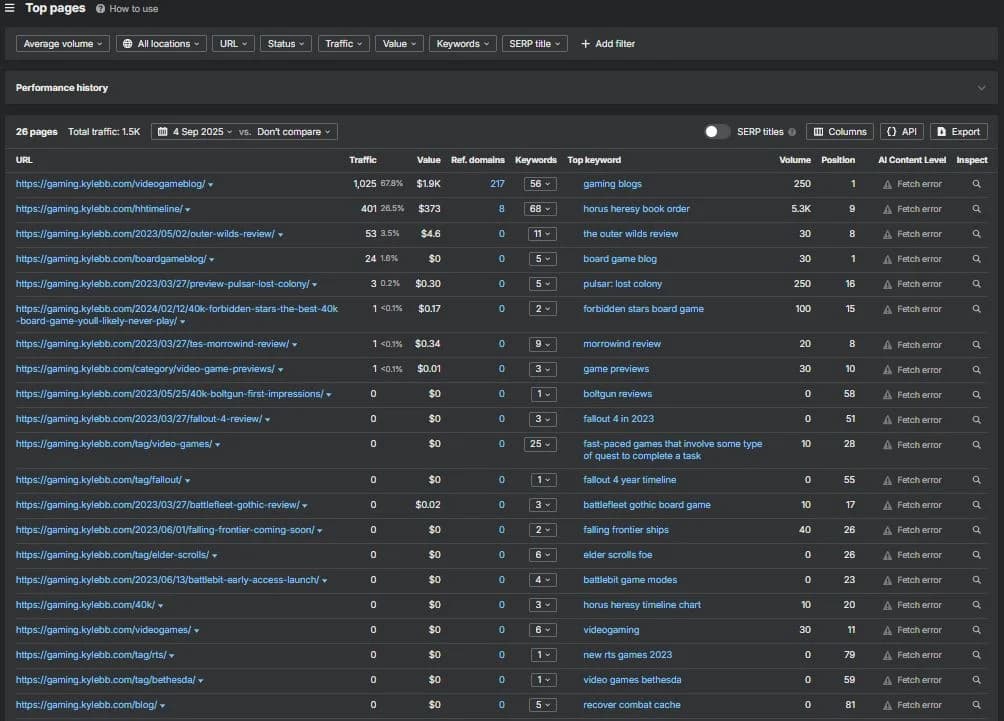Open the elder scrolls foe keyword link
The width and height of the screenshot is (1004, 721).
pos(617,555)
